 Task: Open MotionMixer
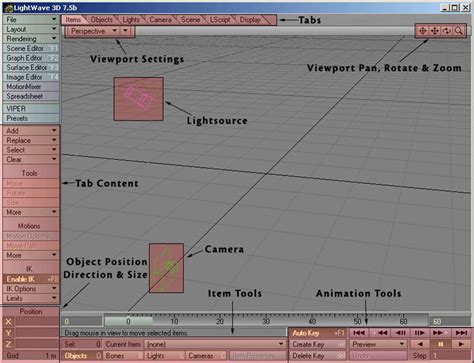pyautogui.click(x=31, y=87)
